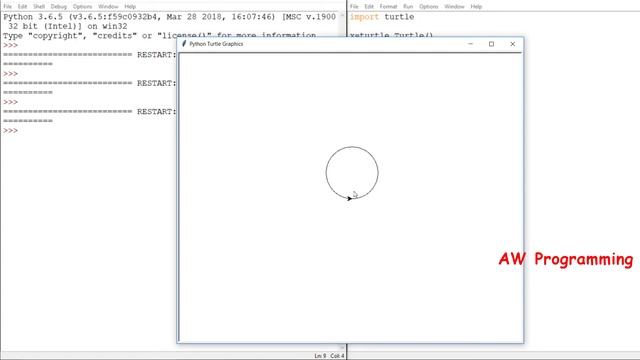Open Format menu in the editor window
Image resolution: width=640 pixels, height=360 pixels.
click(388, 7)
